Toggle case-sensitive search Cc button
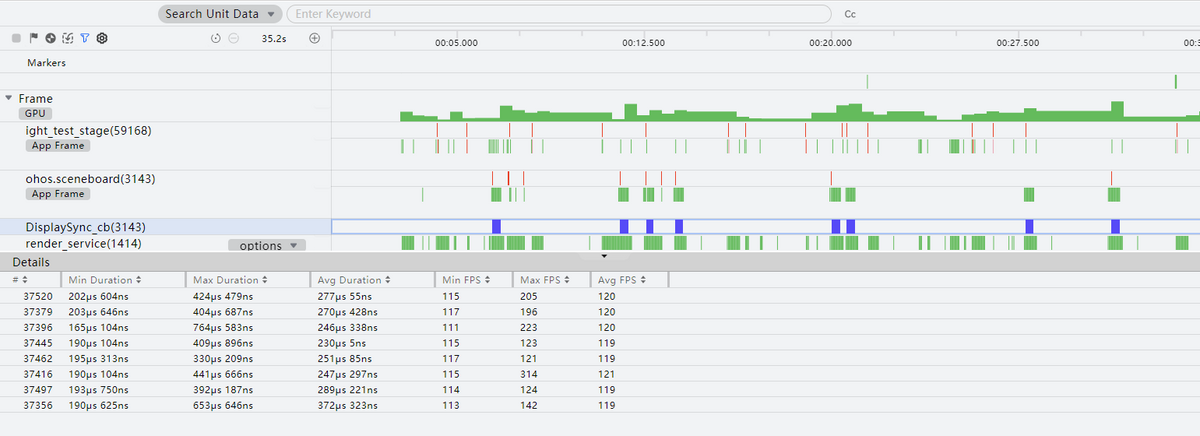The width and height of the screenshot is (1200, 436). pos(850,14)
